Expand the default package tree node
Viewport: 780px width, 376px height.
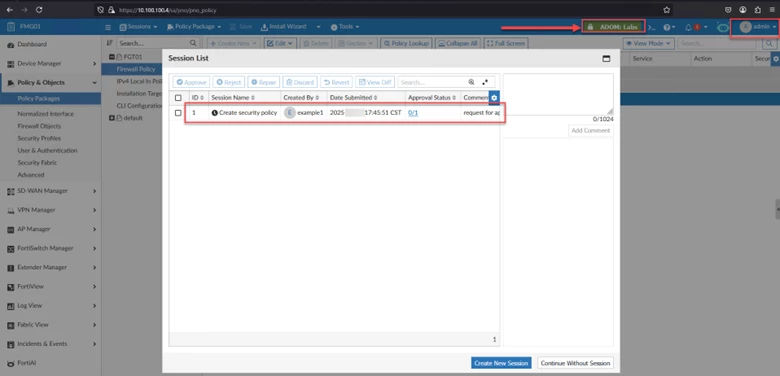pyautogui.click(x=112, y=118)
